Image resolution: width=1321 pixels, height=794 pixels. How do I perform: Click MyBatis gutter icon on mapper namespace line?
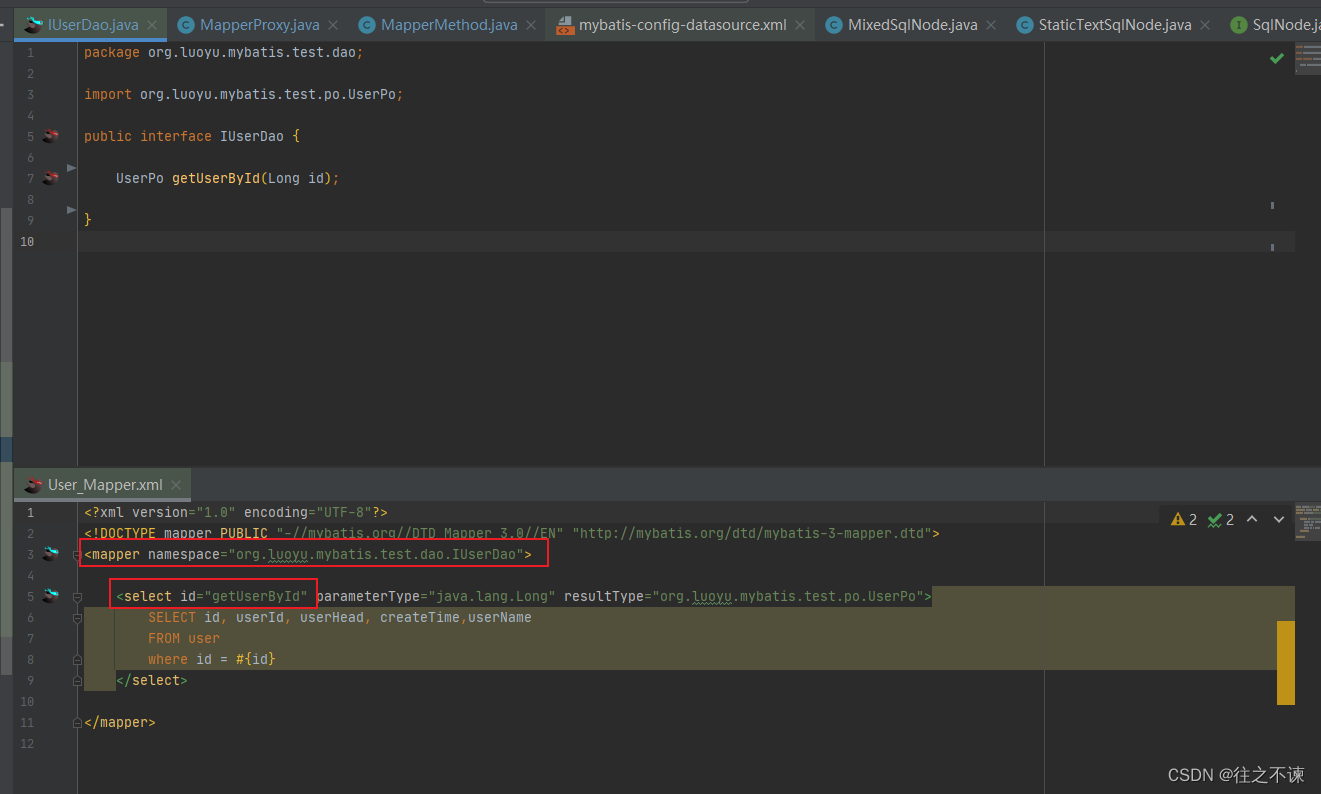pos(51,554)
